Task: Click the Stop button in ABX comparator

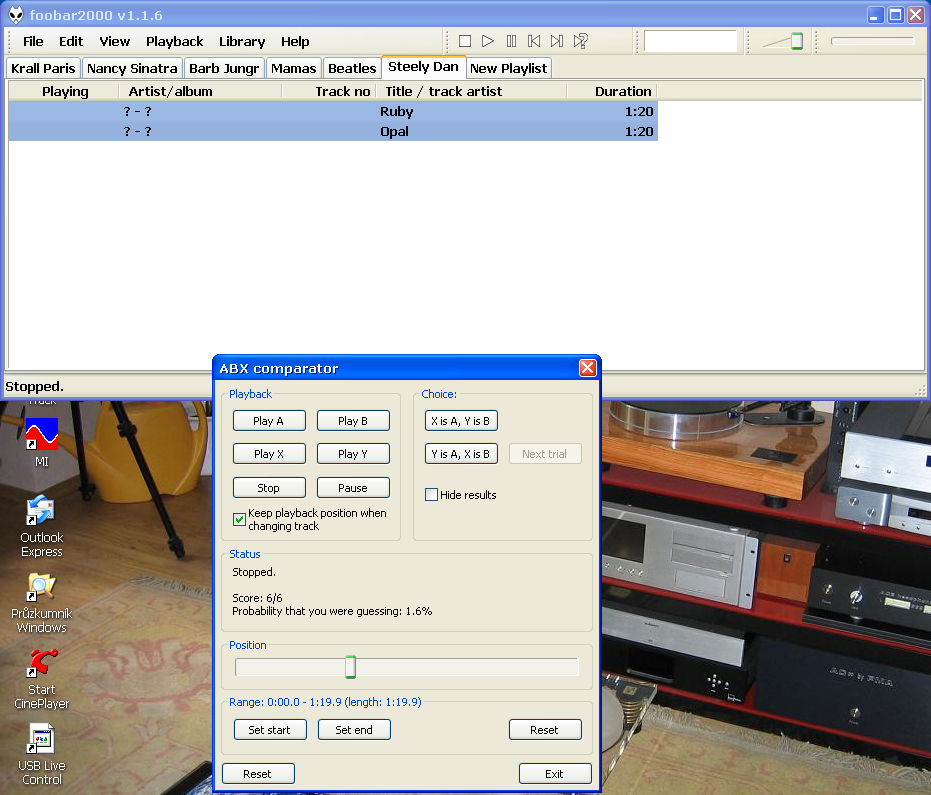Action: click(269, 488)
